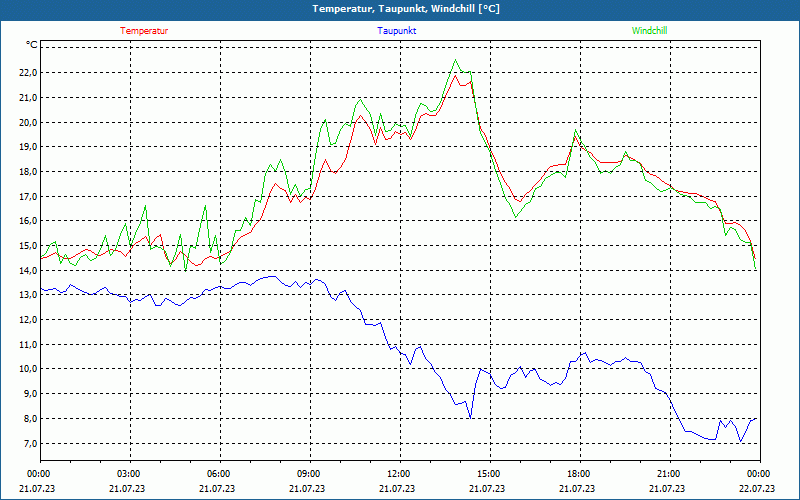
Task: Click the green Windchill legend label
Action: 649,31
